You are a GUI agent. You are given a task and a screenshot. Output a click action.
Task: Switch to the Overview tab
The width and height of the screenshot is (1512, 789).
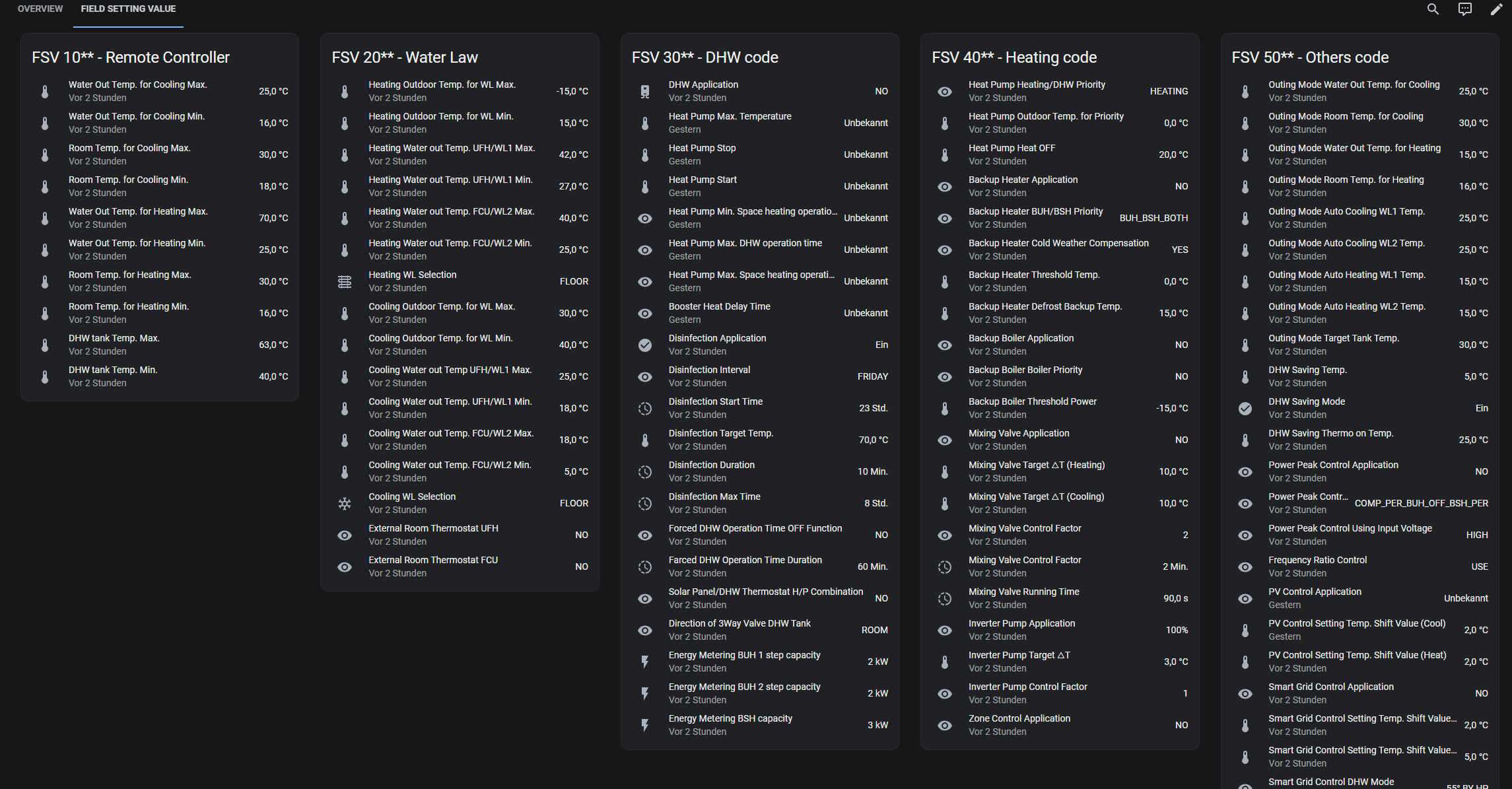(40, 9)
